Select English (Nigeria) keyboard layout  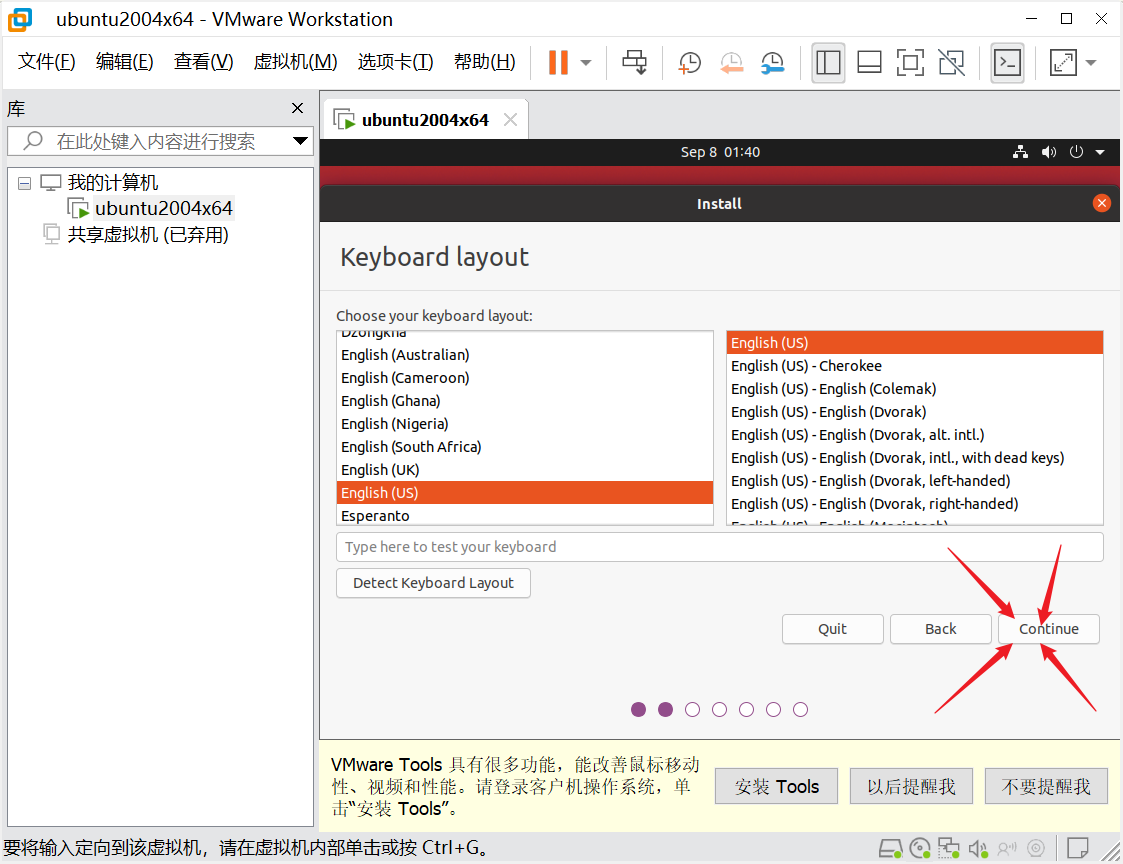pyautogui.click(x=525, y=423)
